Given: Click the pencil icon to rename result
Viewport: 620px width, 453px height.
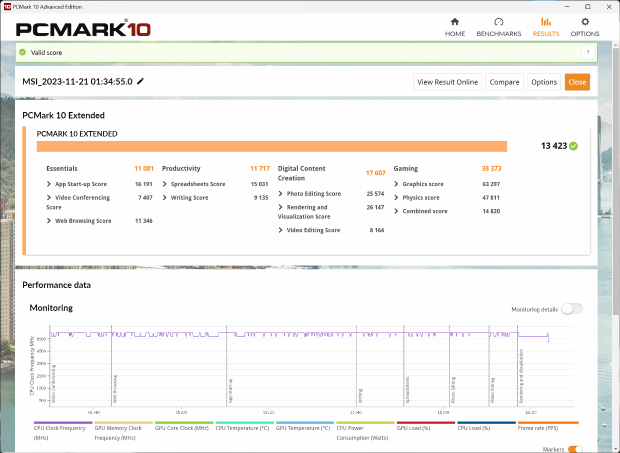Looking at the screenshot, I should (x=140, y=81).
